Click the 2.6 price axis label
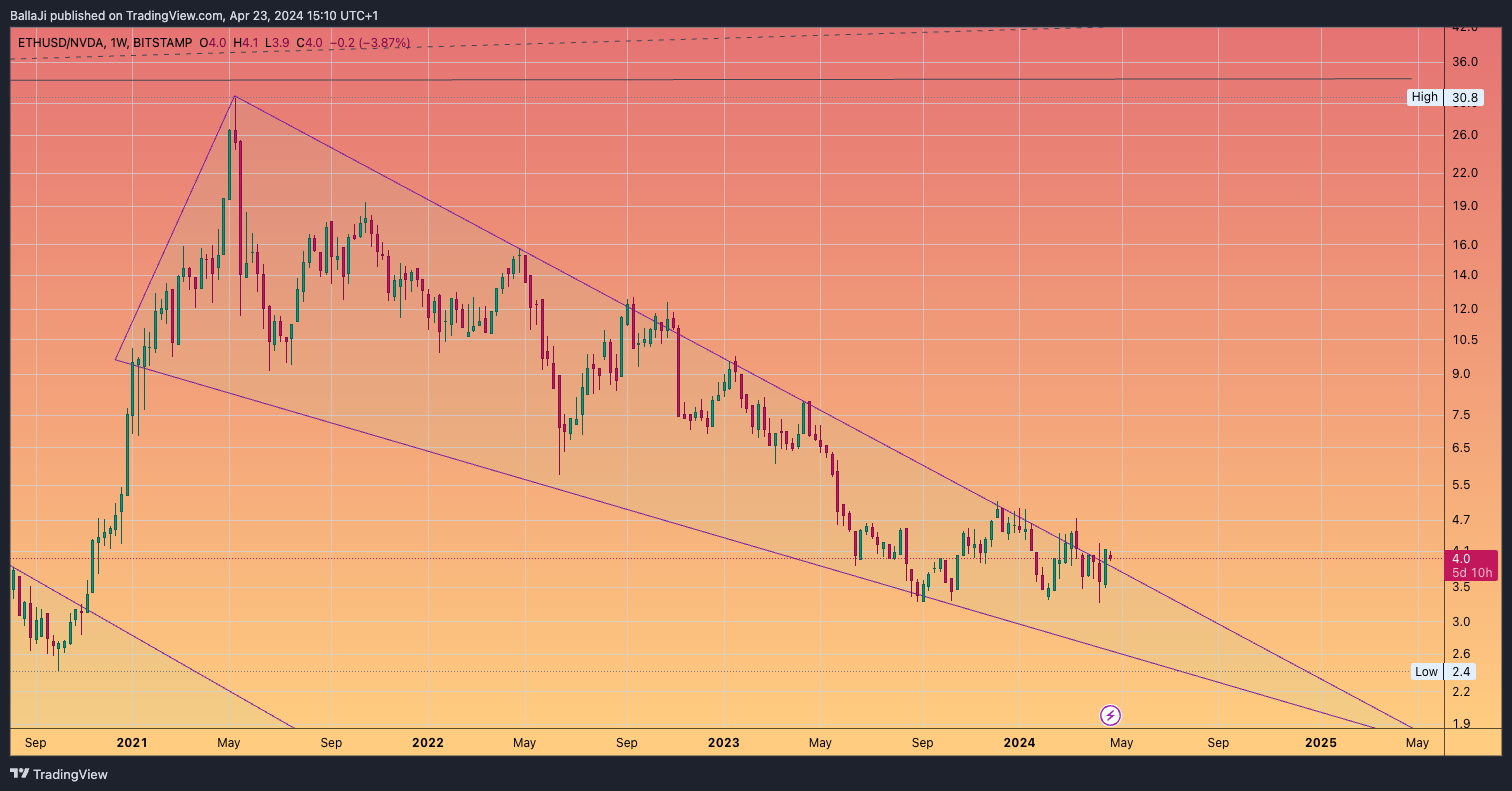1512x791 pixels. point(1461,654)
